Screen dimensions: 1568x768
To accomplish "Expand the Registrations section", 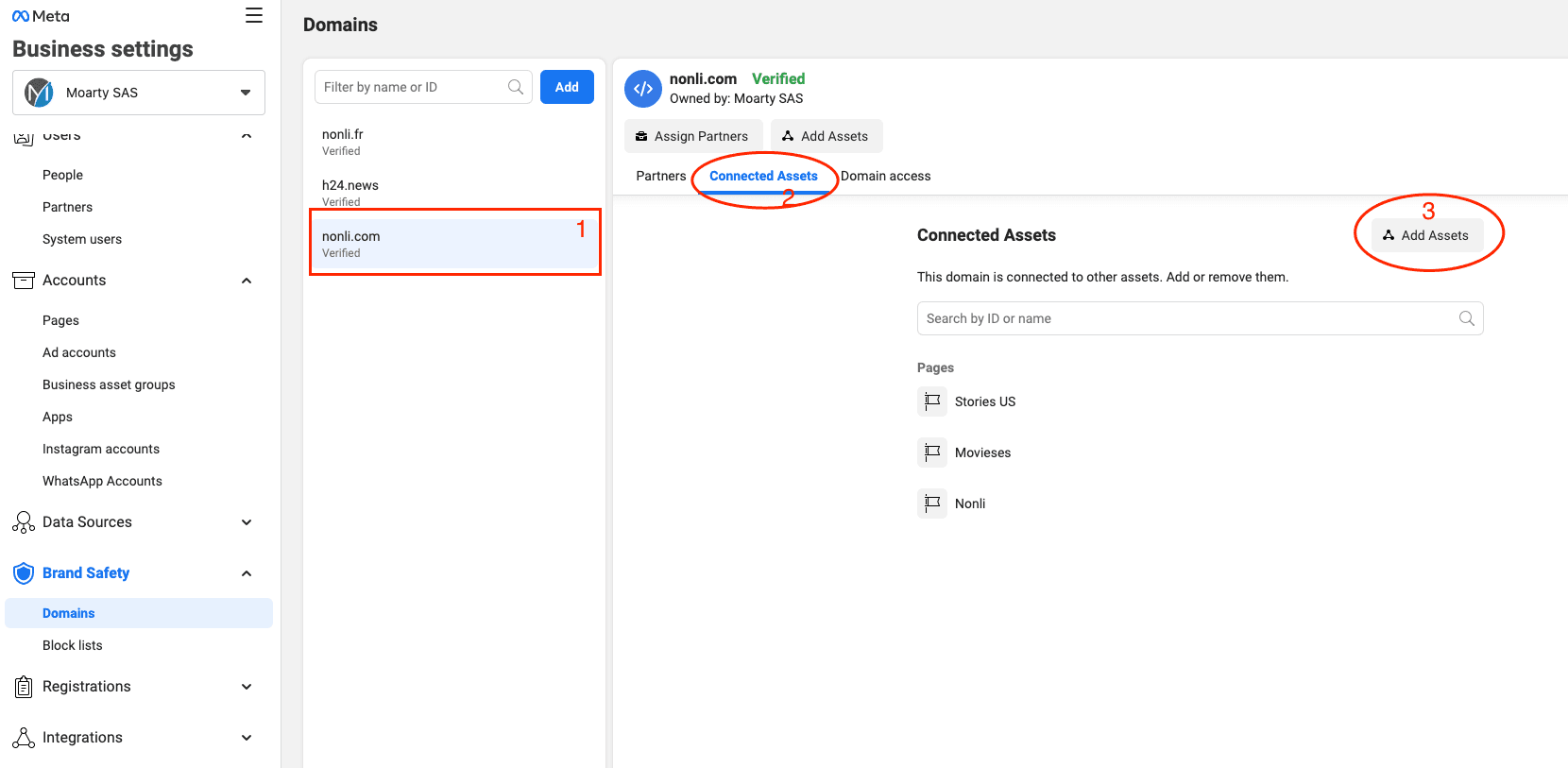I will coord(247,687).
